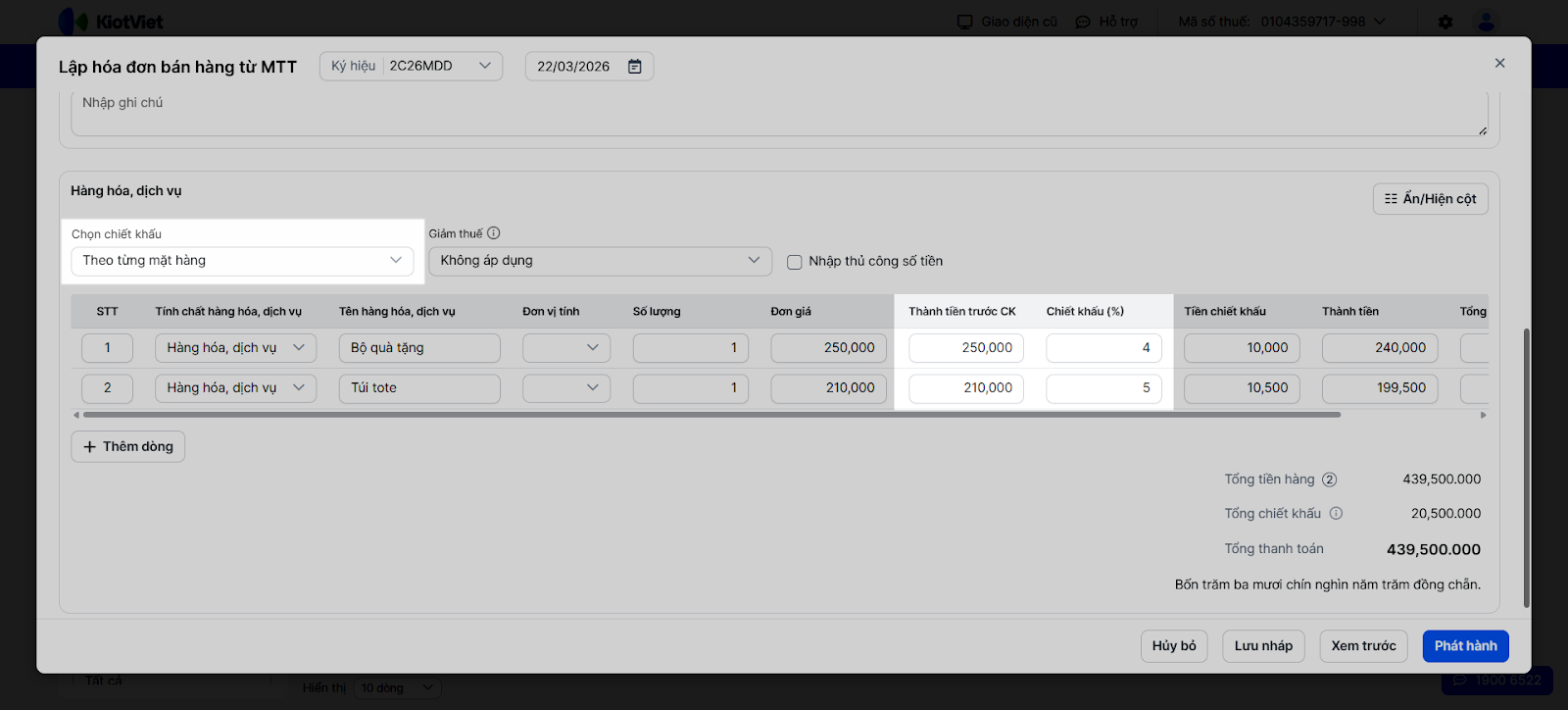Click the dialog vertical scrollbar
The height and width of the screenshot is (710, 1568).
click(x=1525, y=468)
